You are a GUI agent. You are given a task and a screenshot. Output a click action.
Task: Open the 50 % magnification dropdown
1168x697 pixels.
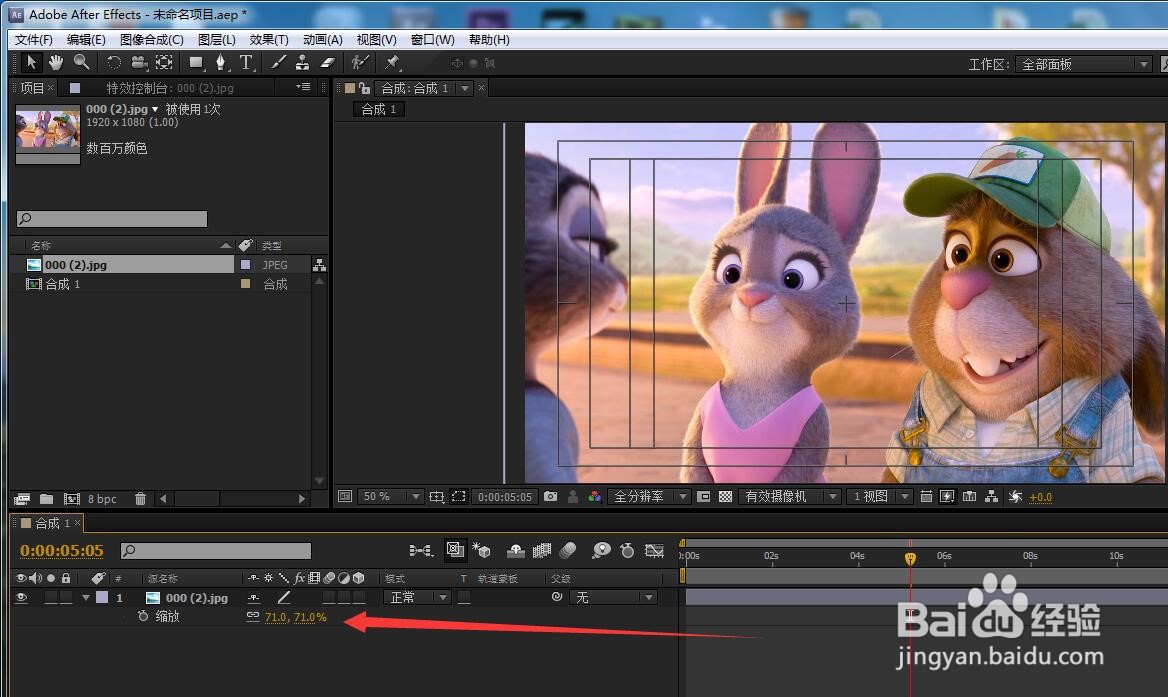[390, 497]
